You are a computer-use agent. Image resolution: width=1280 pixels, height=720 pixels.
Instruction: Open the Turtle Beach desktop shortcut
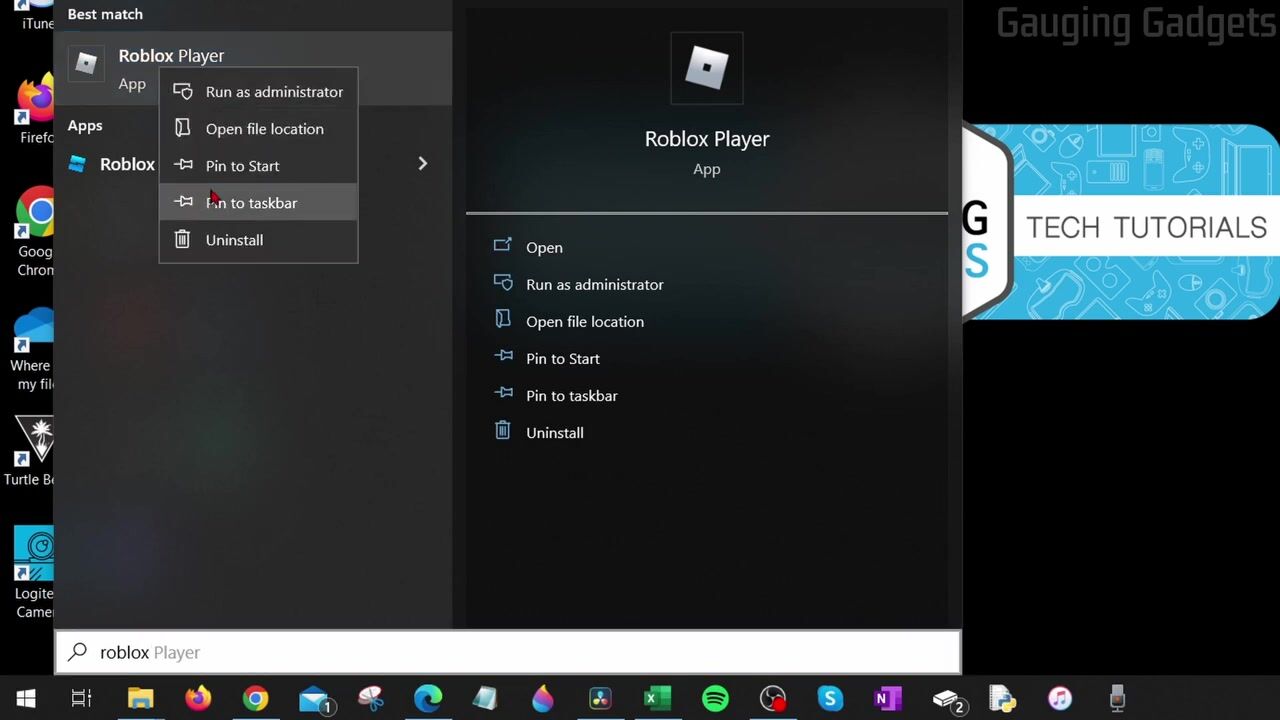pos(30,450)
